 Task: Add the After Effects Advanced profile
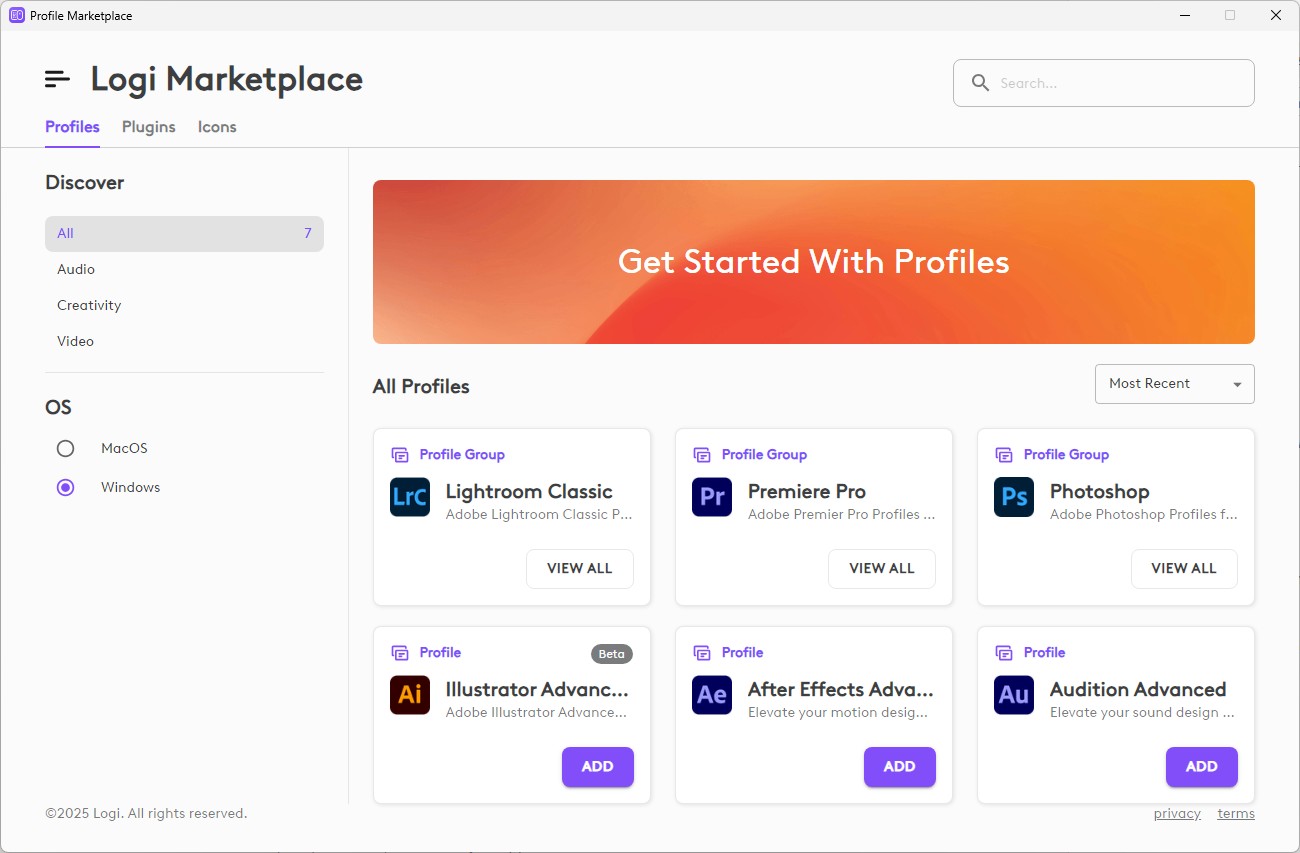click(x=899, y=766)
